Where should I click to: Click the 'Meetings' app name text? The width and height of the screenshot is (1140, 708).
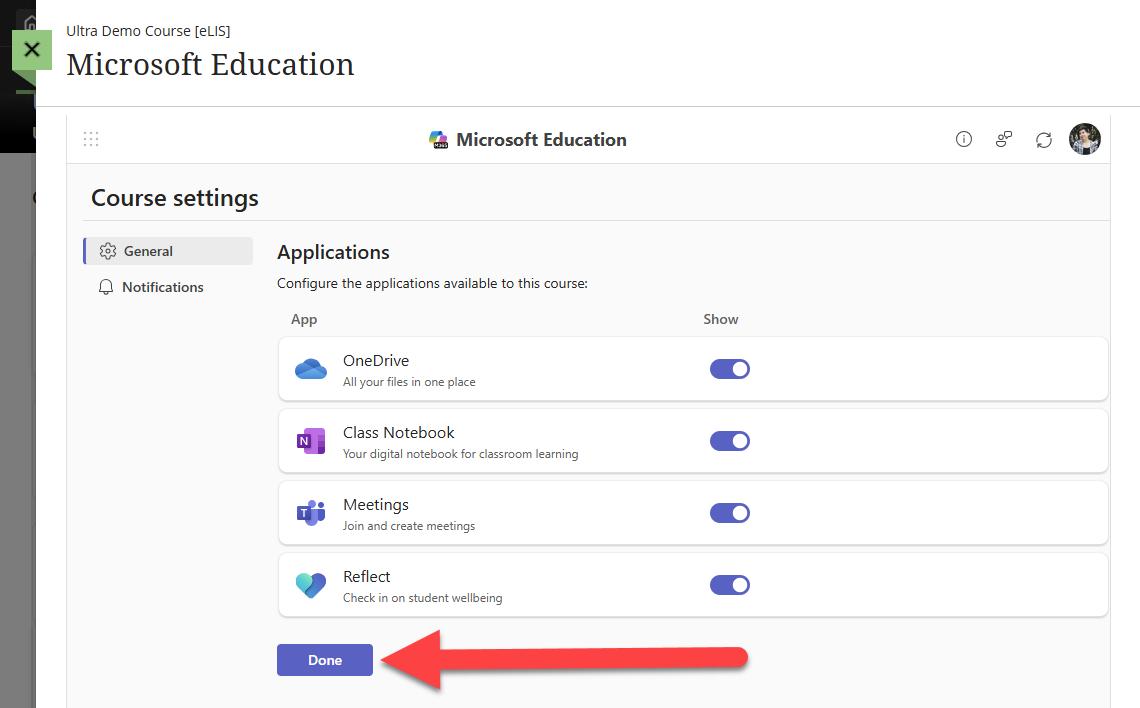(x=376, y=504)
